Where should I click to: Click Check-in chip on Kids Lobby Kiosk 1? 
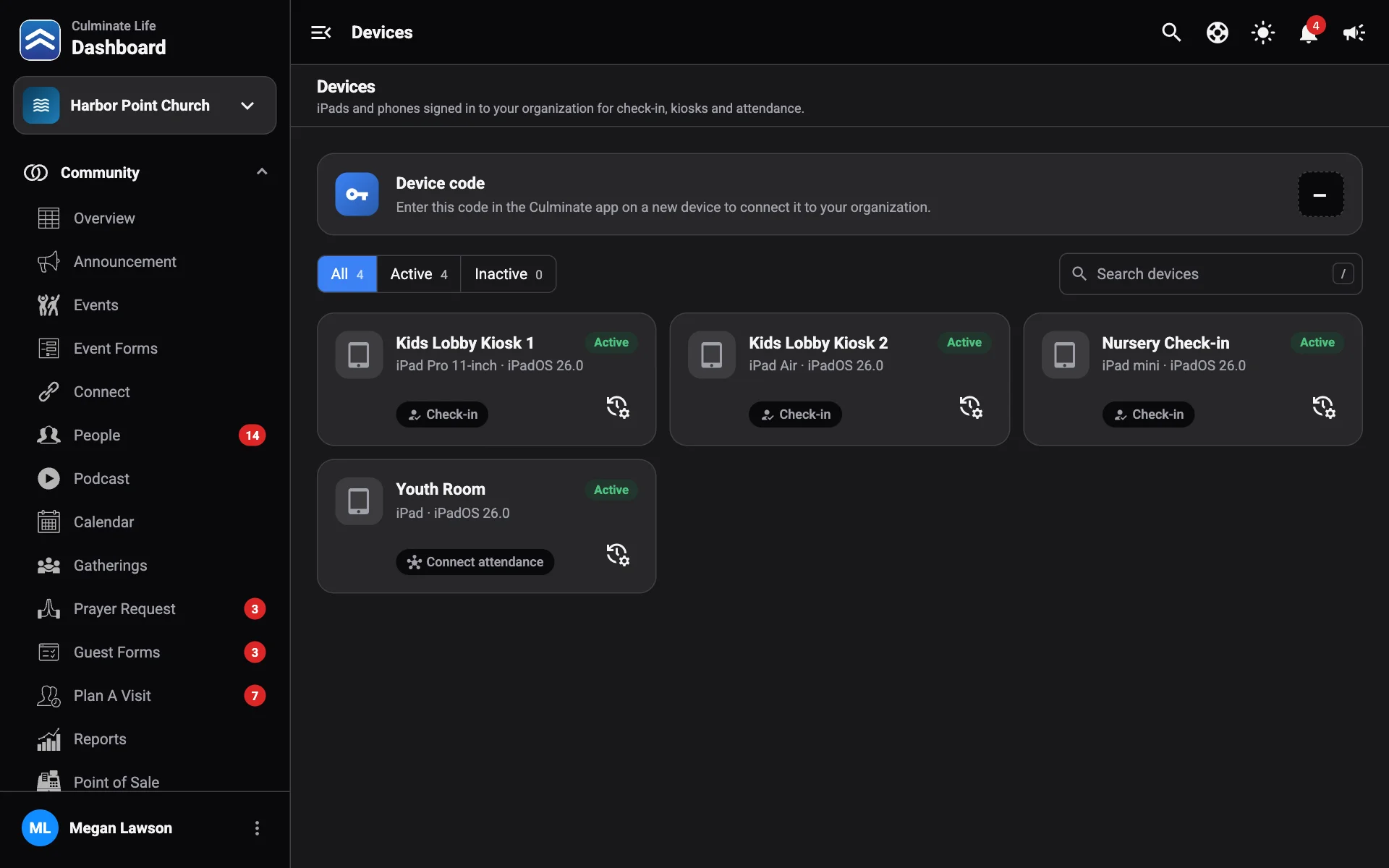pos(442,414)
